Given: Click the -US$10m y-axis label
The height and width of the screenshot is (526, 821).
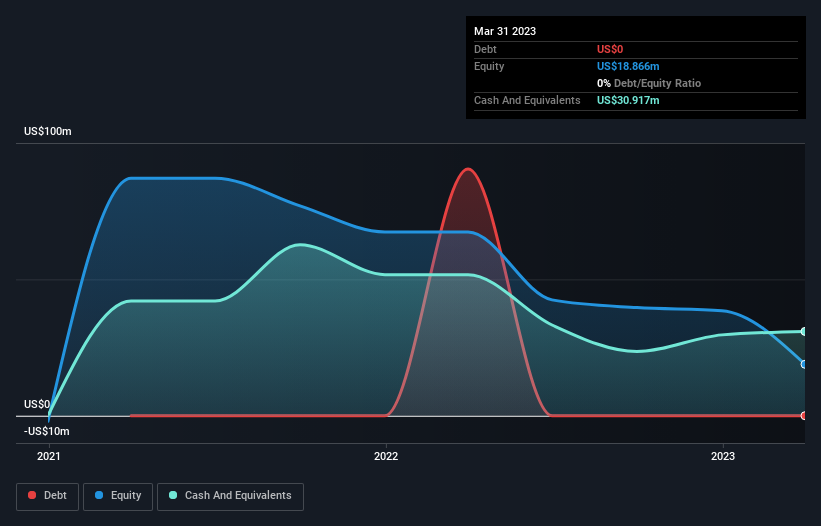Looking at the screenshot, I should (x=47, y=431).
